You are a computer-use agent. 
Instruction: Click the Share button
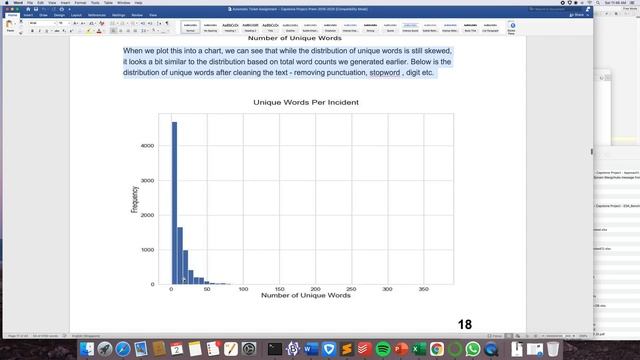(x=577, y=15)
